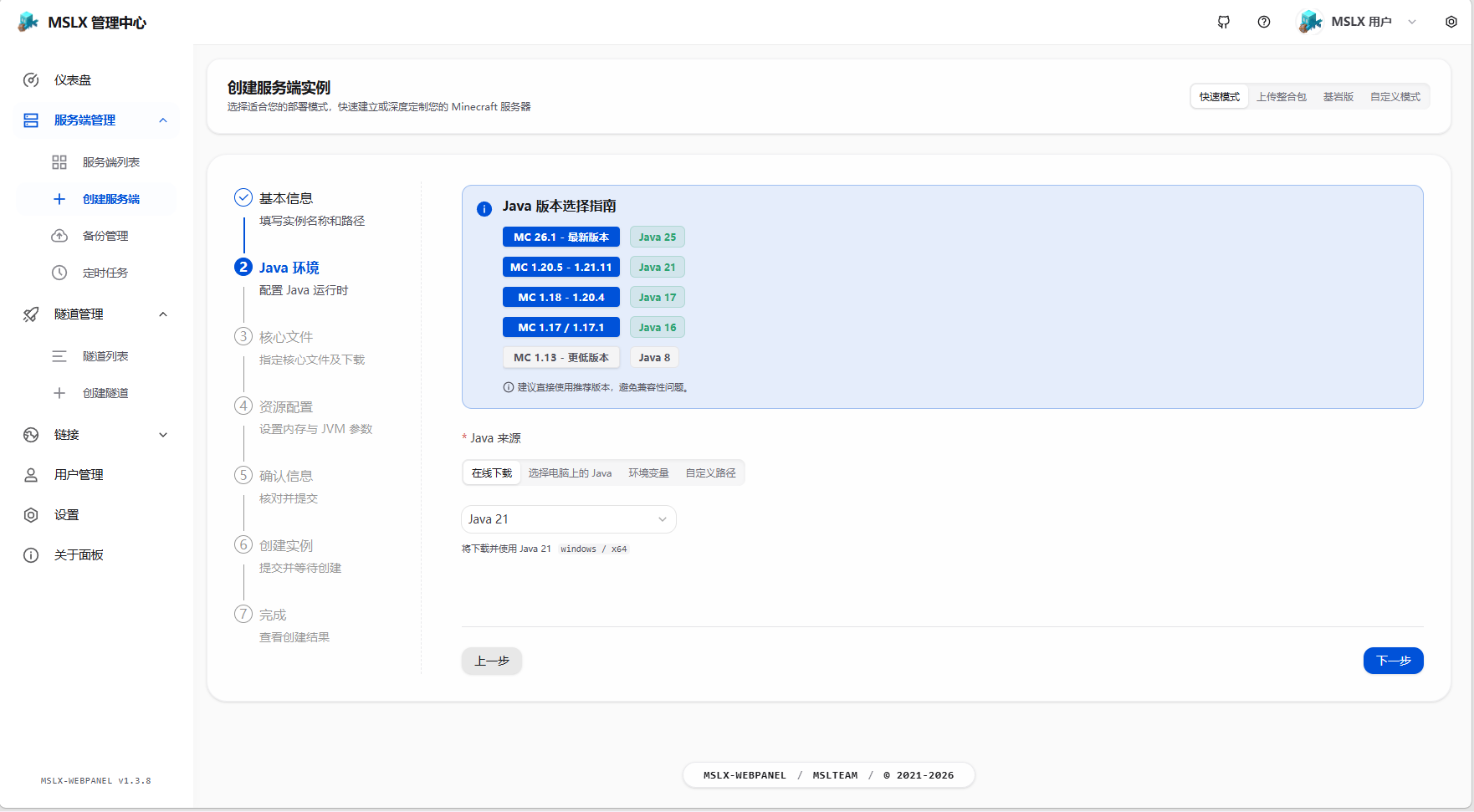The height and width of the screenshot is (812, 1474).
Task: Click the plus icon beside 创建隧道
Action: 59,393
